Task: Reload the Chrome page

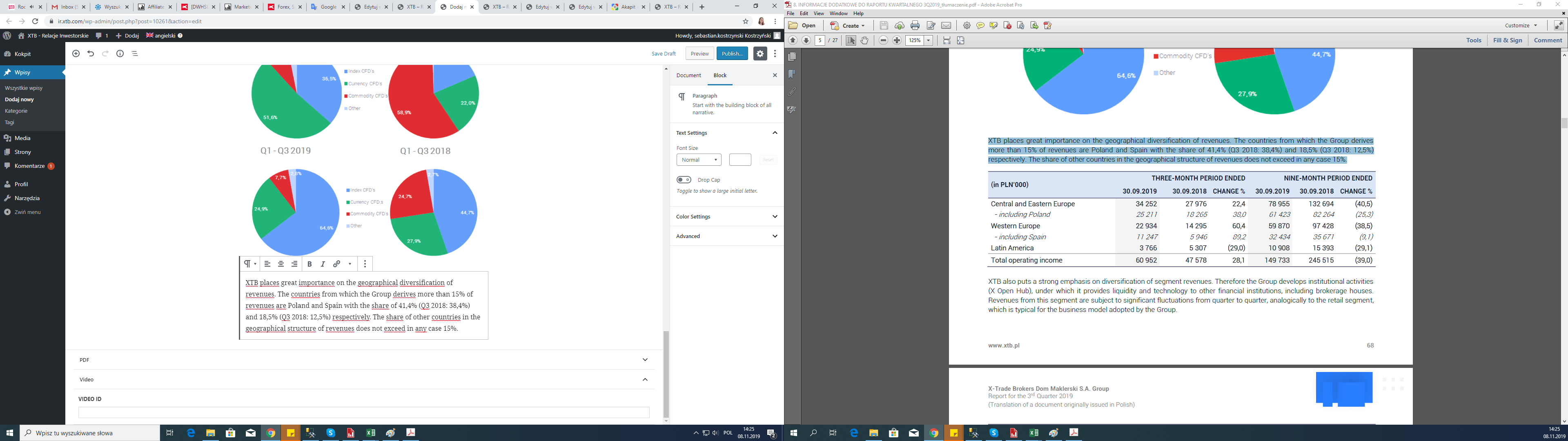Action: pyautogui.click(x=35, y=21)
